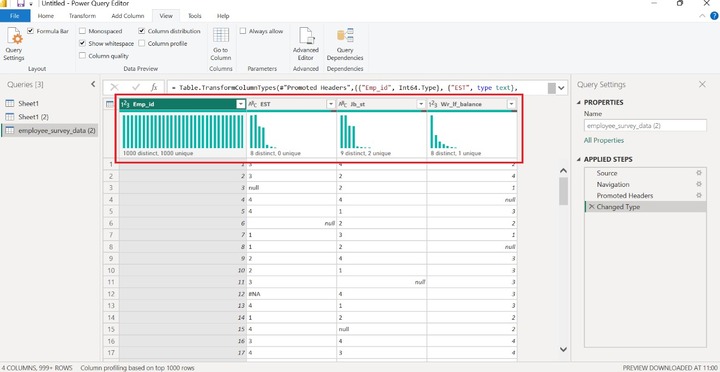Open Navigation step settings gear

tap(699, 184)
